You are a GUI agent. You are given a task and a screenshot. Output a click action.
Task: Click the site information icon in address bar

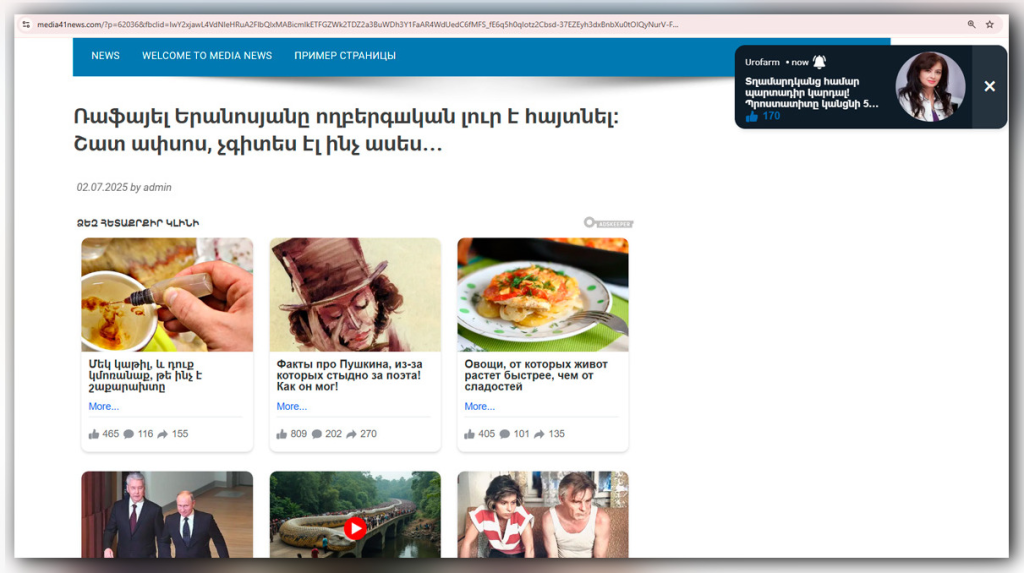(25, 25)
